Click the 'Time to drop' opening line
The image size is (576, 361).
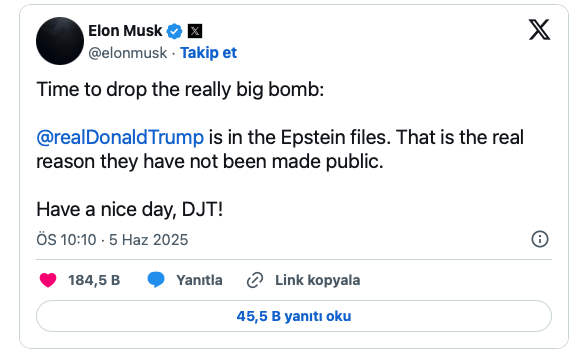(180, 89)
